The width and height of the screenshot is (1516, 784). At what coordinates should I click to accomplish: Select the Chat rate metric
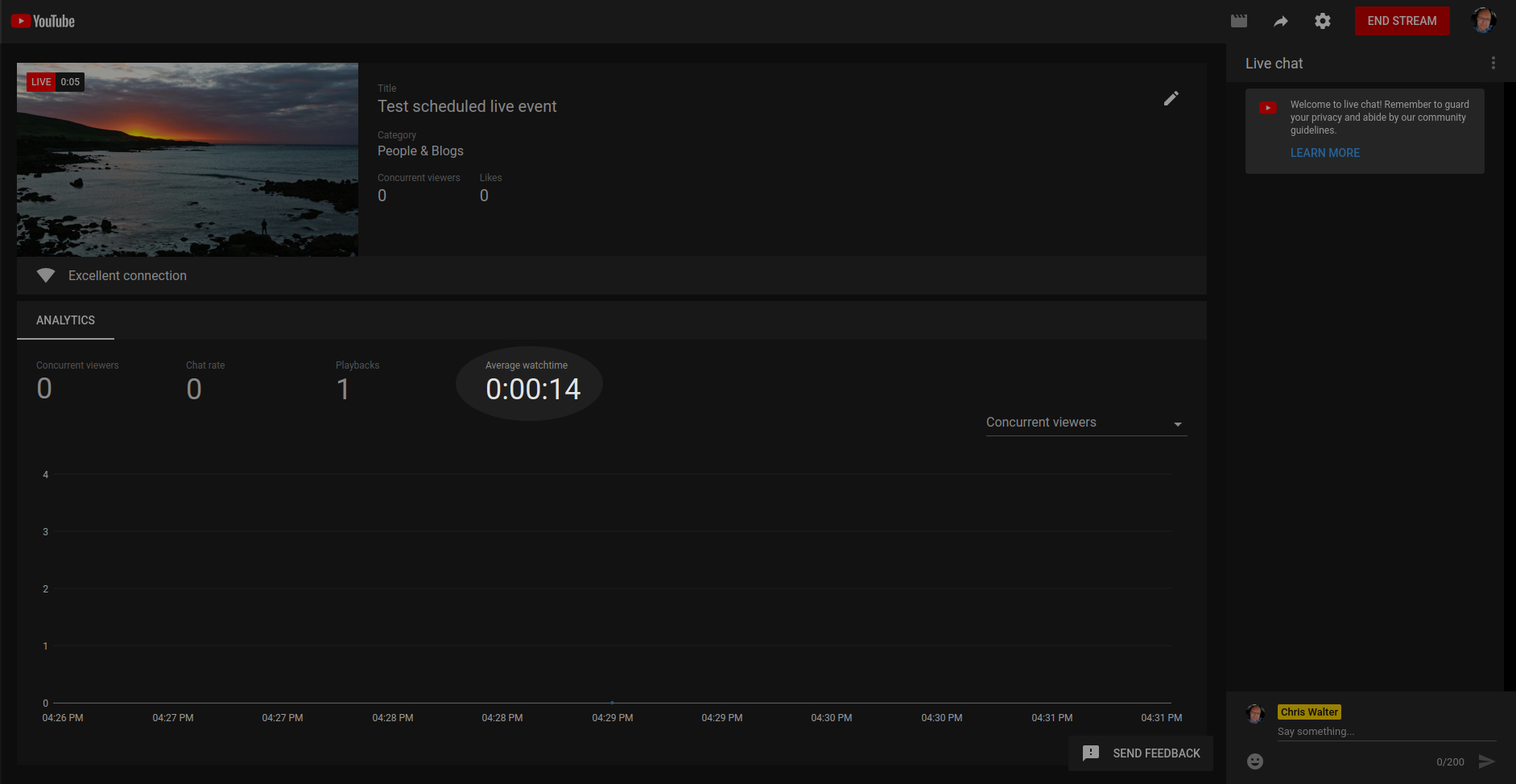click(204, 381)
